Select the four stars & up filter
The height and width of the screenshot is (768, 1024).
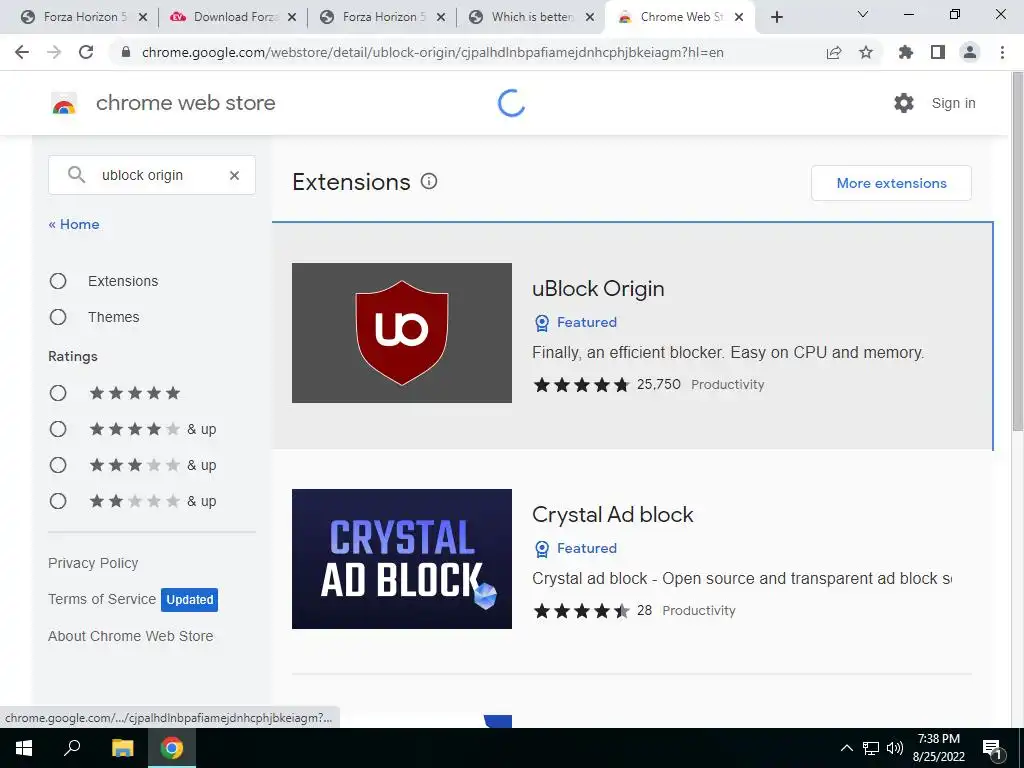click(x=58, y=429)
